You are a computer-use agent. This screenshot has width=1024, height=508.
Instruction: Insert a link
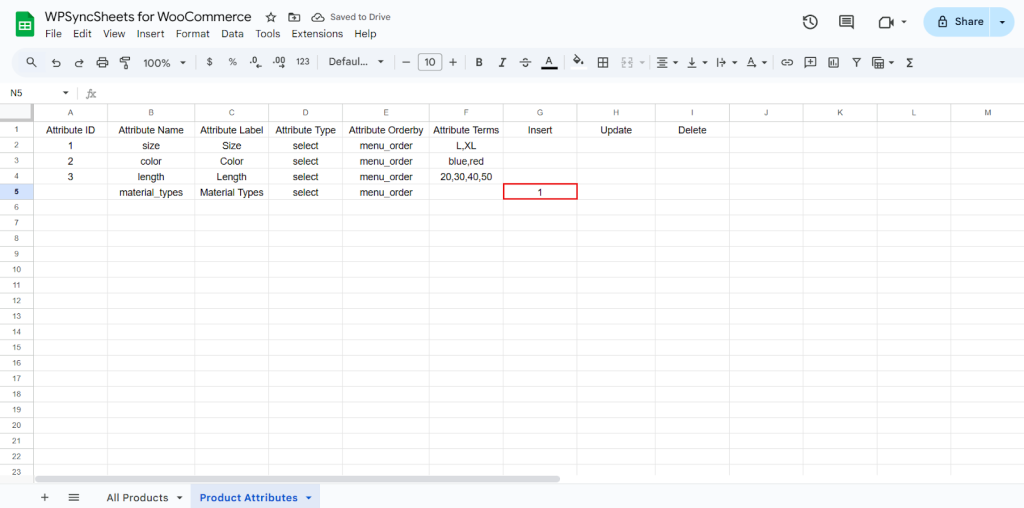[x=787, y=63]
